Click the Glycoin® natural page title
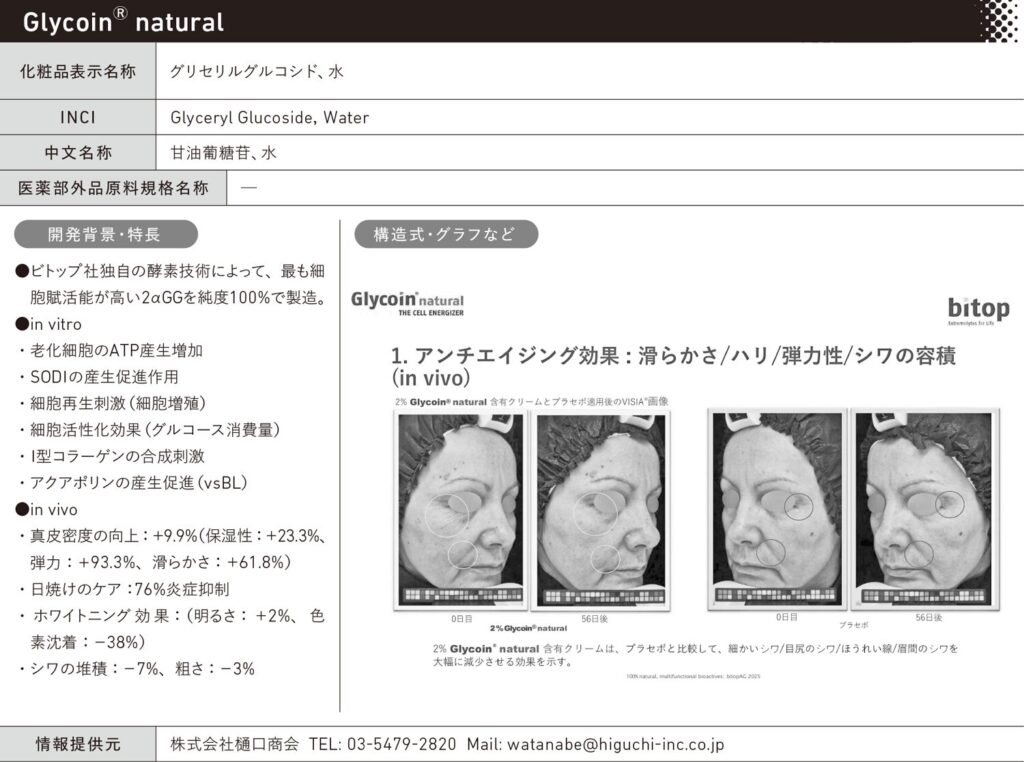1024x762 pixels. (123, 21)
